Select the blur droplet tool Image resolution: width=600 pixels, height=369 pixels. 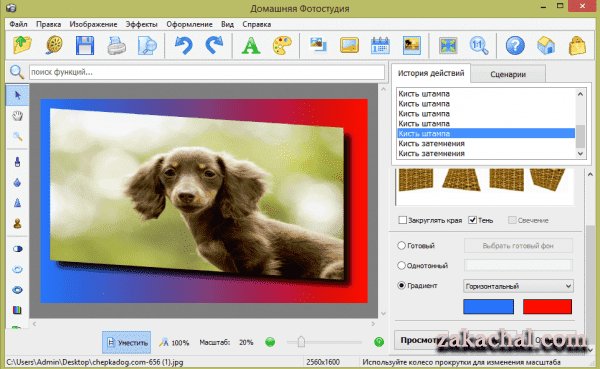[x=17, y=182]
